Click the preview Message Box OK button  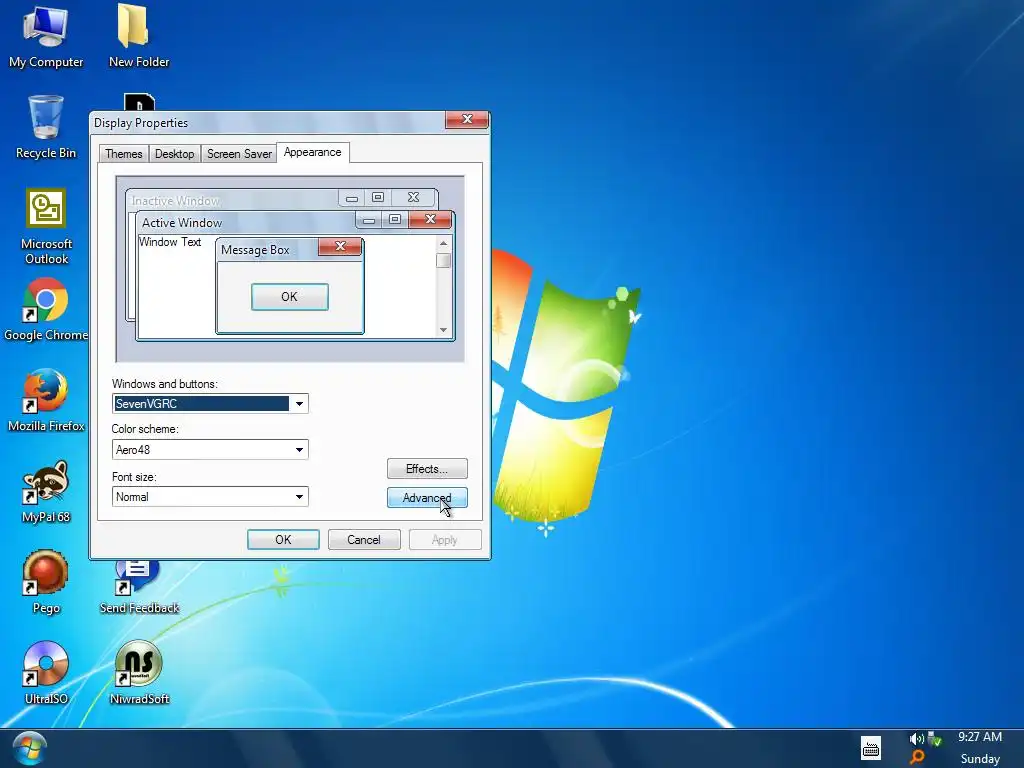[x=289, y=296]
